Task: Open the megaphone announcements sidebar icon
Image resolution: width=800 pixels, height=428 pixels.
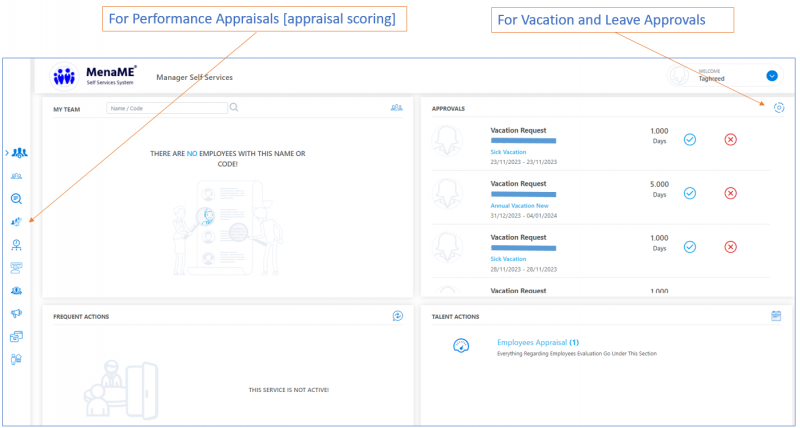Action: point(17,313)
